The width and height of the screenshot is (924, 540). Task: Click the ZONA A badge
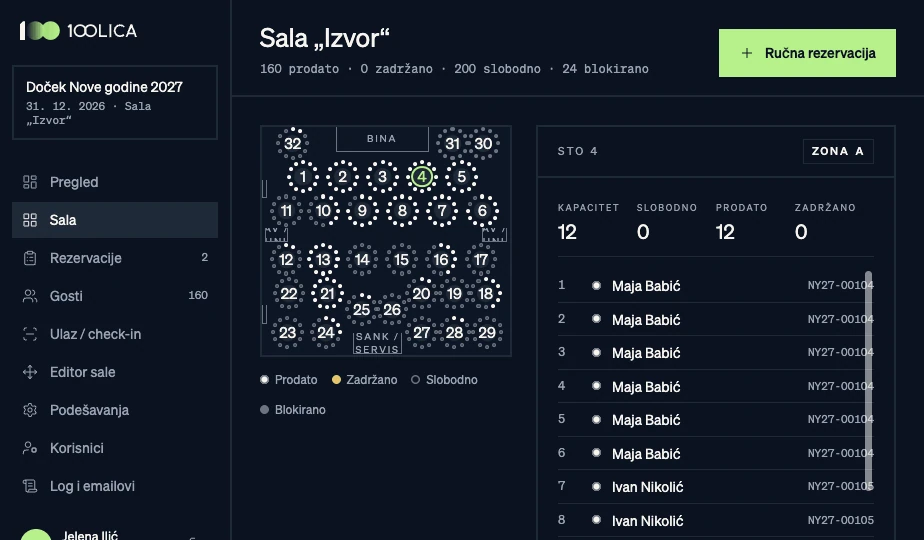click(x=838, y=152)
